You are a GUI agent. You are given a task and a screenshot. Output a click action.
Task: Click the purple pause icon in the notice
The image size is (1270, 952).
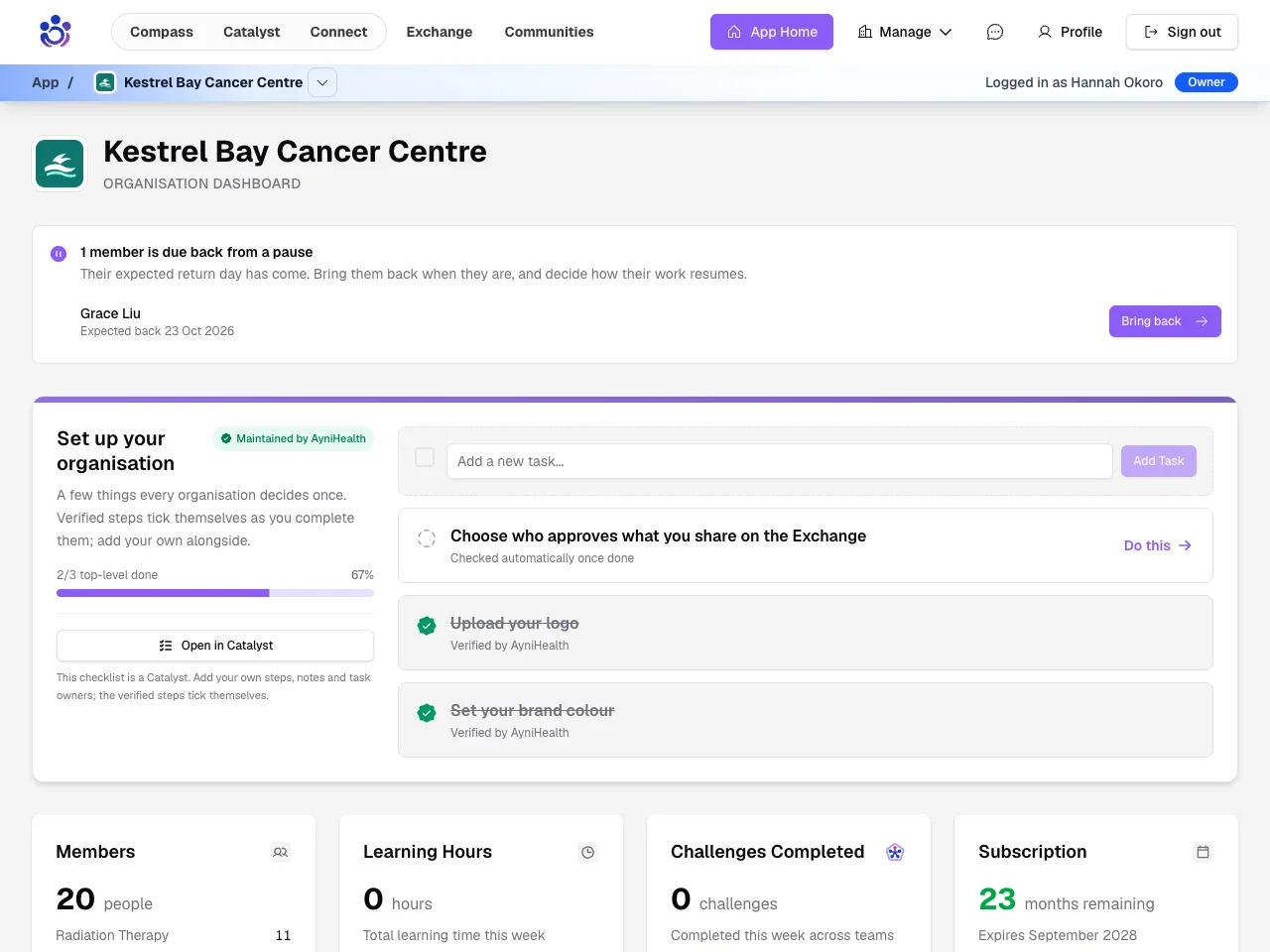59,254
